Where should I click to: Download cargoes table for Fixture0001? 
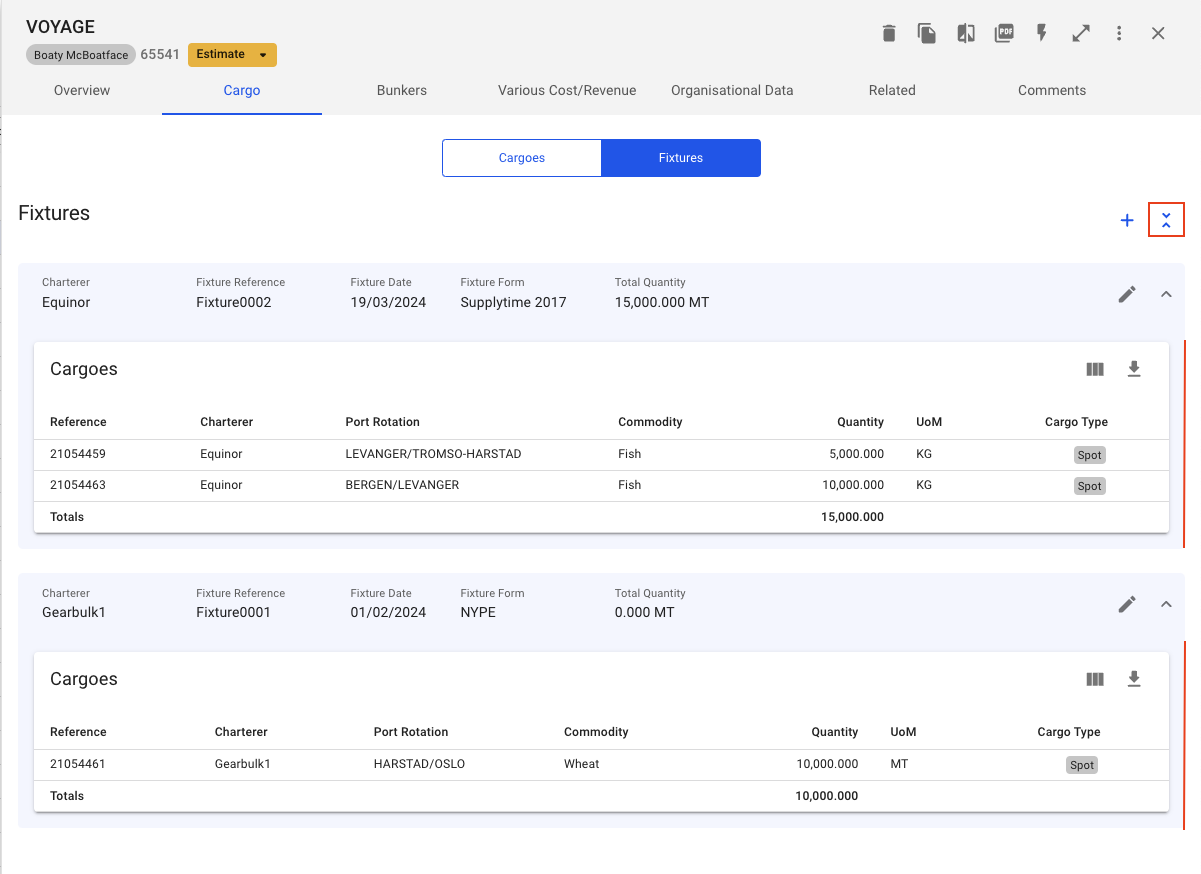(1134, 679)
